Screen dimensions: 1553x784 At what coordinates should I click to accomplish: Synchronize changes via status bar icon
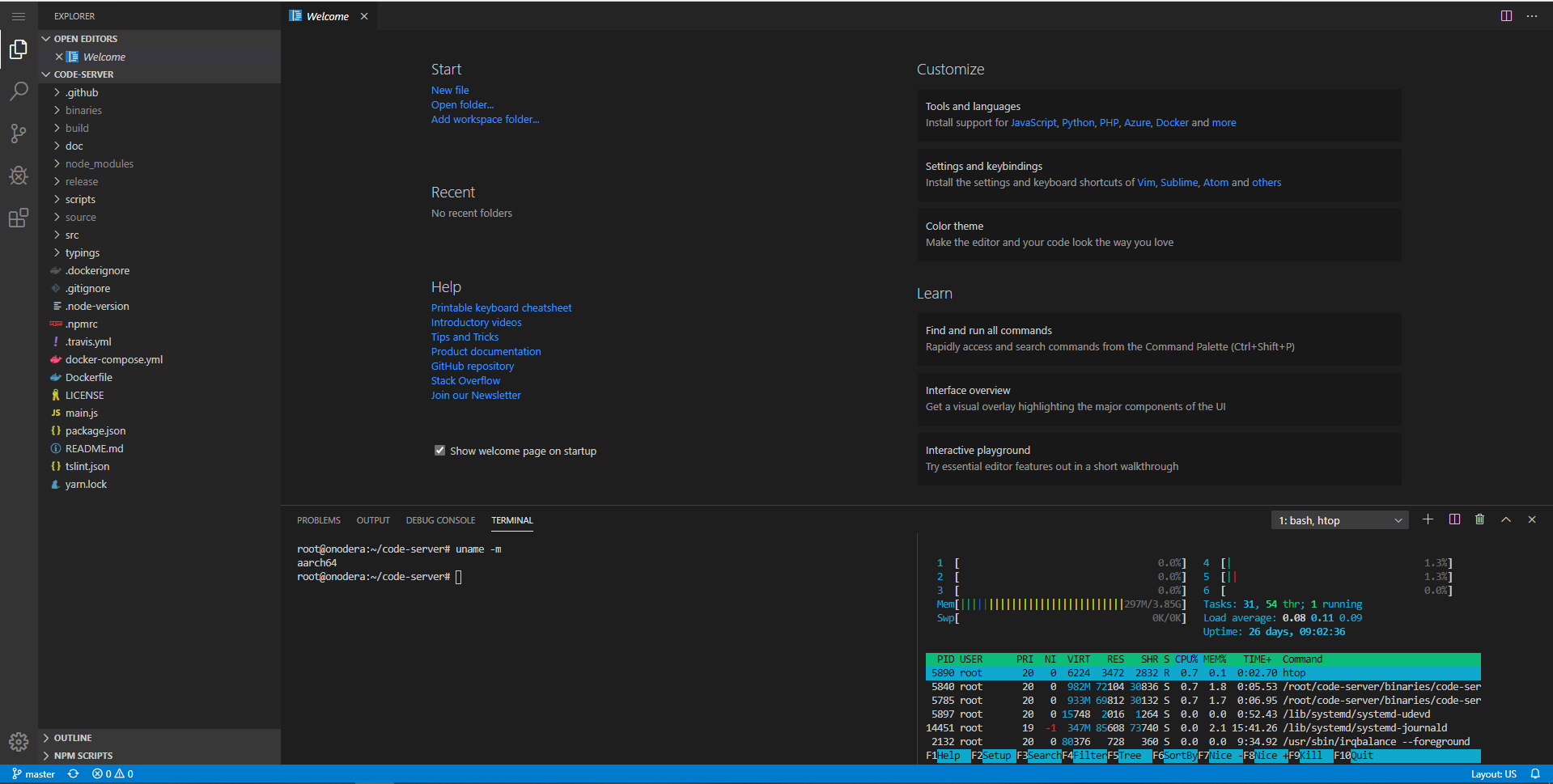74,774
